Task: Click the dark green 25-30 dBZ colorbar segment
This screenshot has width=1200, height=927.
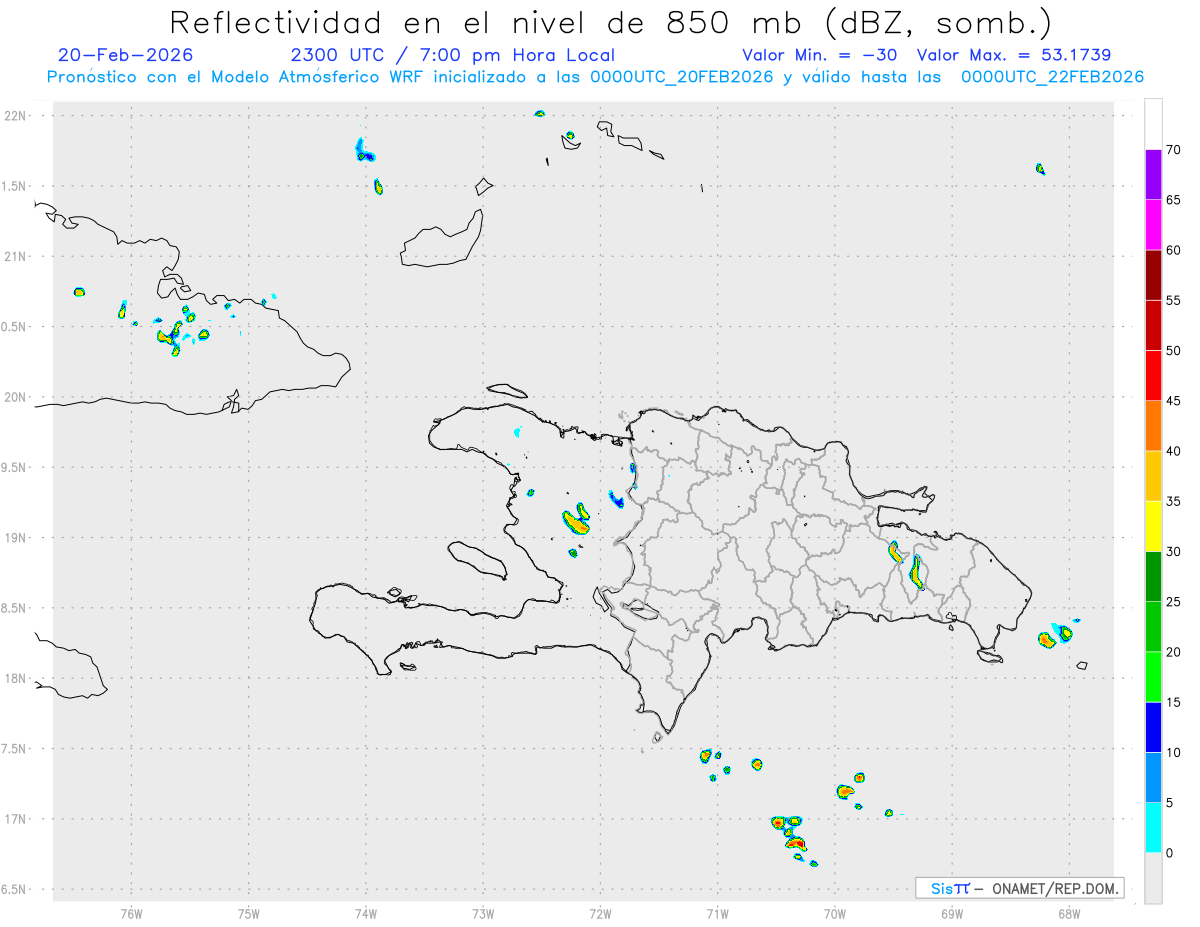Action: [x=1153, y=576]
